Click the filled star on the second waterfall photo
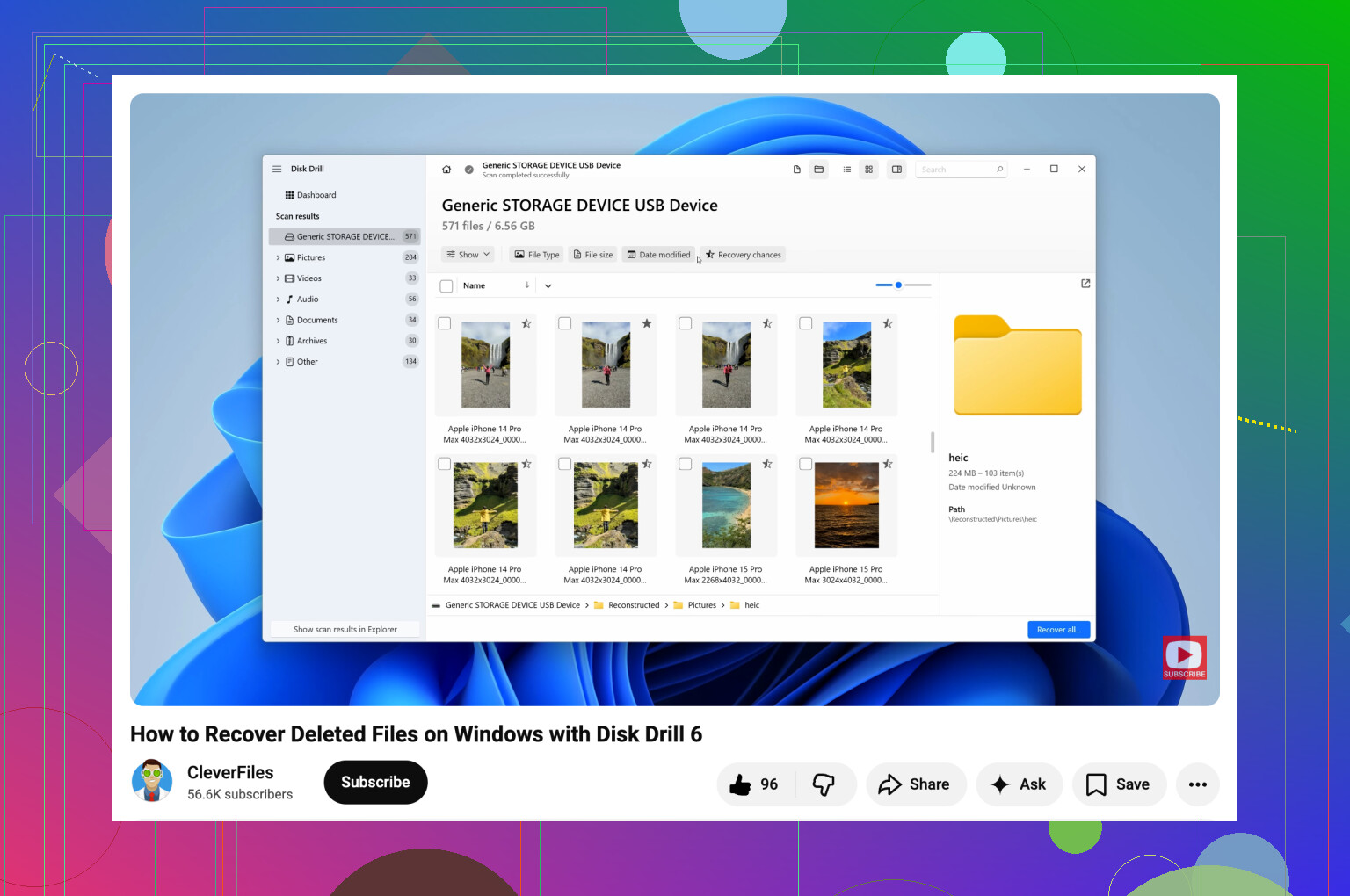1350x896 pixels. (x=647, y=323)
